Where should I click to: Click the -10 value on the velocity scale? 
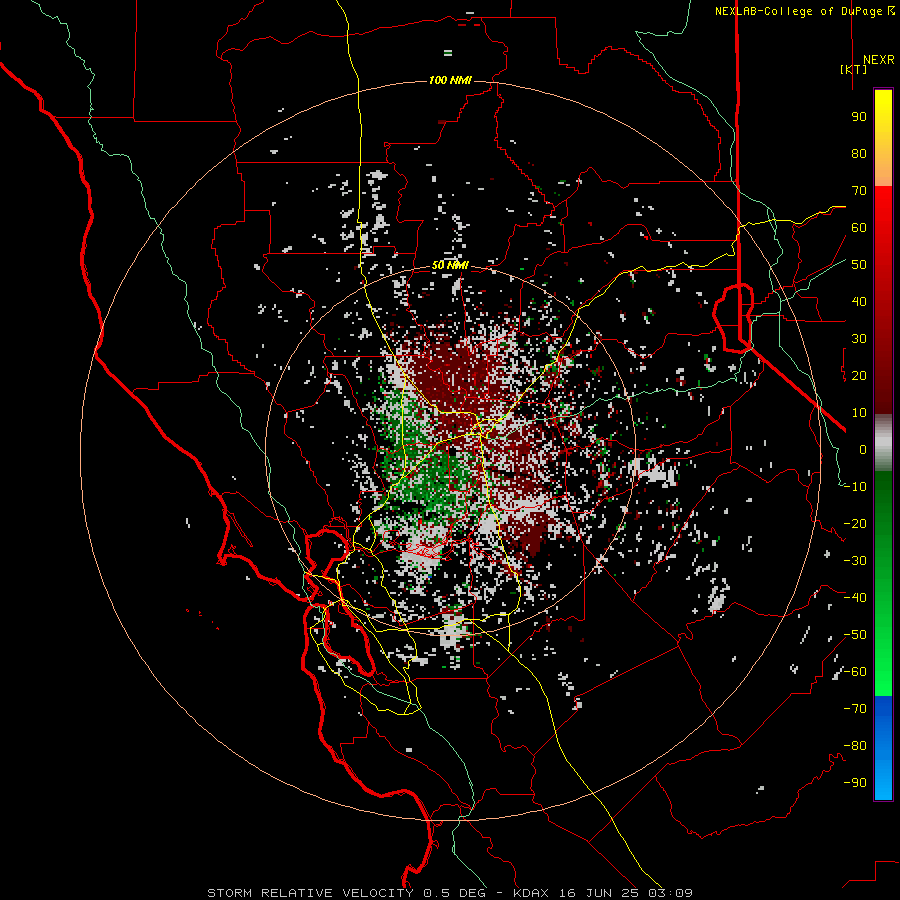click(855, 487)
